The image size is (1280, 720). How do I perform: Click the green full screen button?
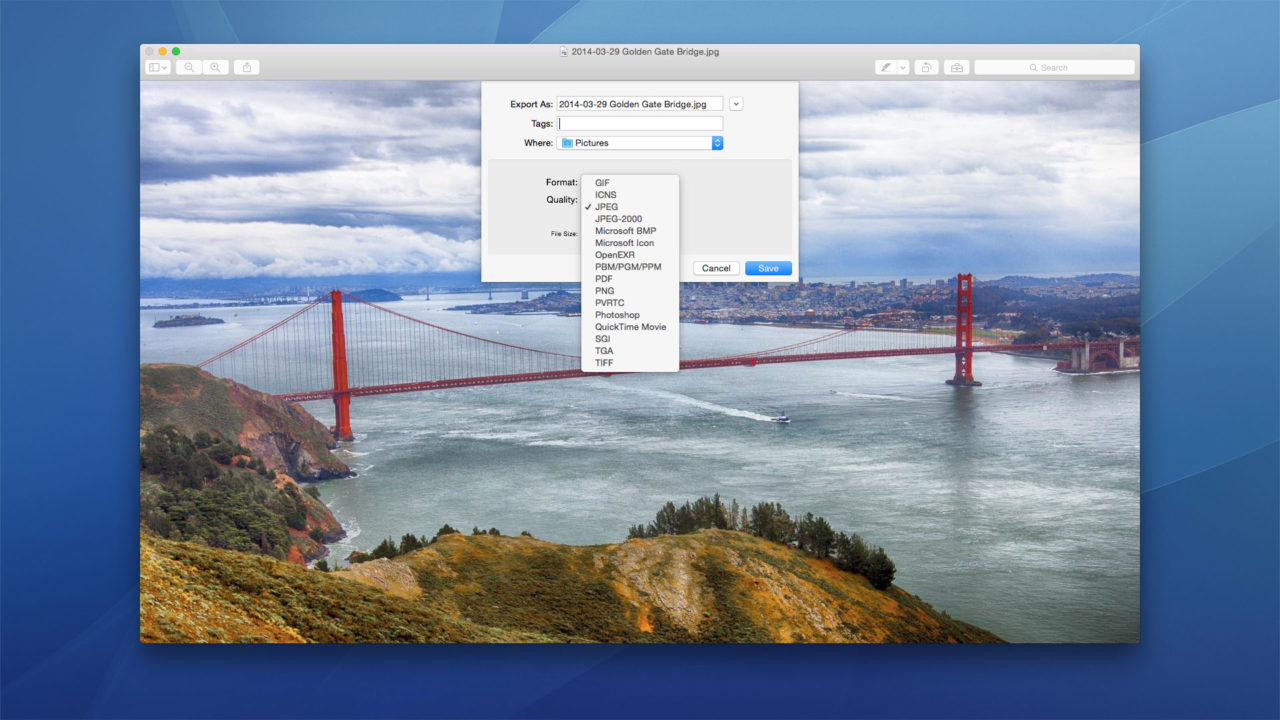pyautogui.click(x=176, y=51)
